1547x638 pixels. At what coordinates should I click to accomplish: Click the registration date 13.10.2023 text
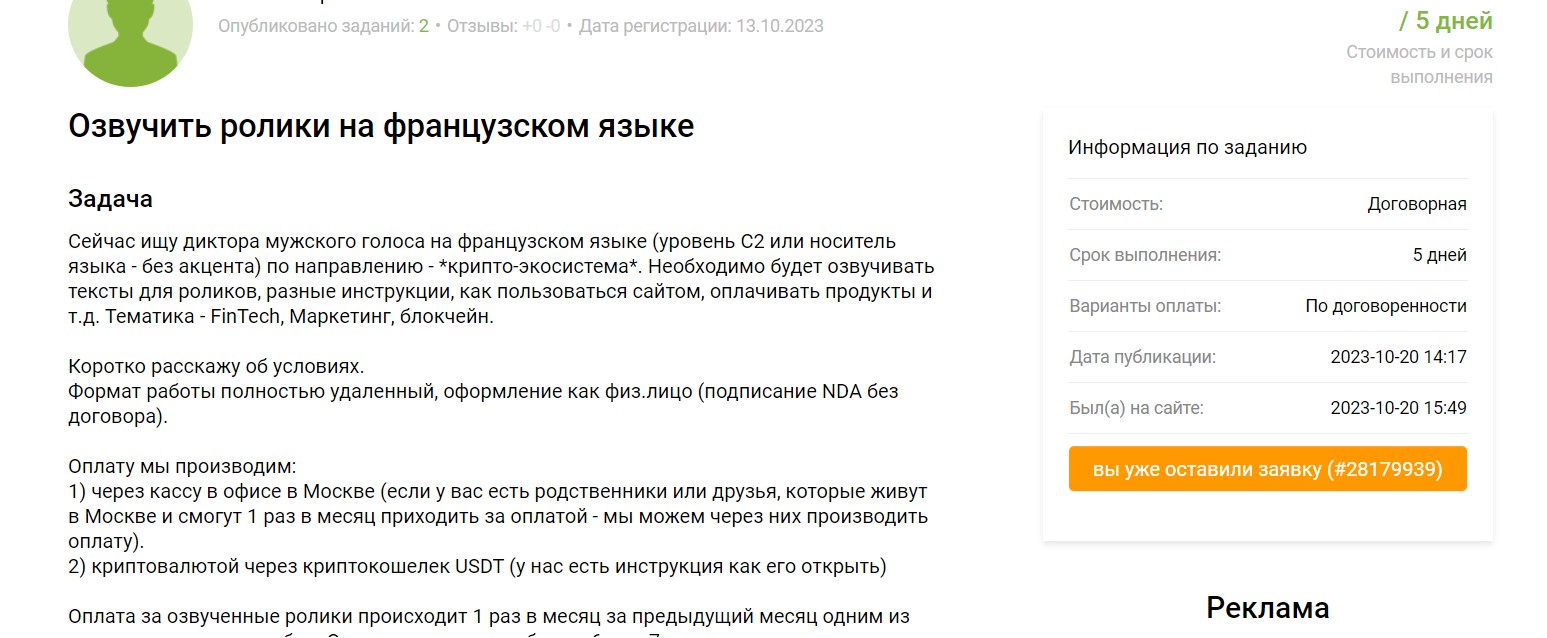click(779, 26)
